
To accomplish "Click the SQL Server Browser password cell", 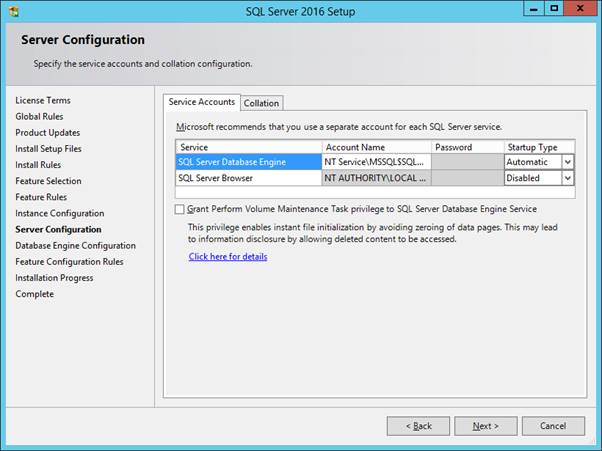I will point(468,178).
